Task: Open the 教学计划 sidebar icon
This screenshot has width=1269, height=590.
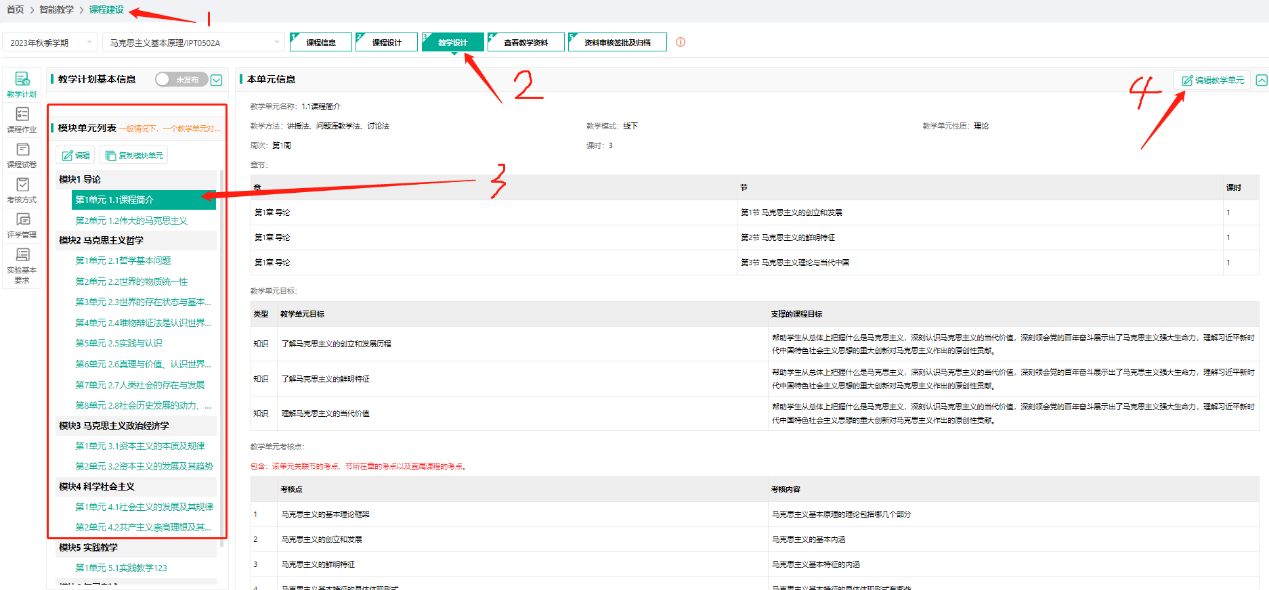Action: (21, 84)
